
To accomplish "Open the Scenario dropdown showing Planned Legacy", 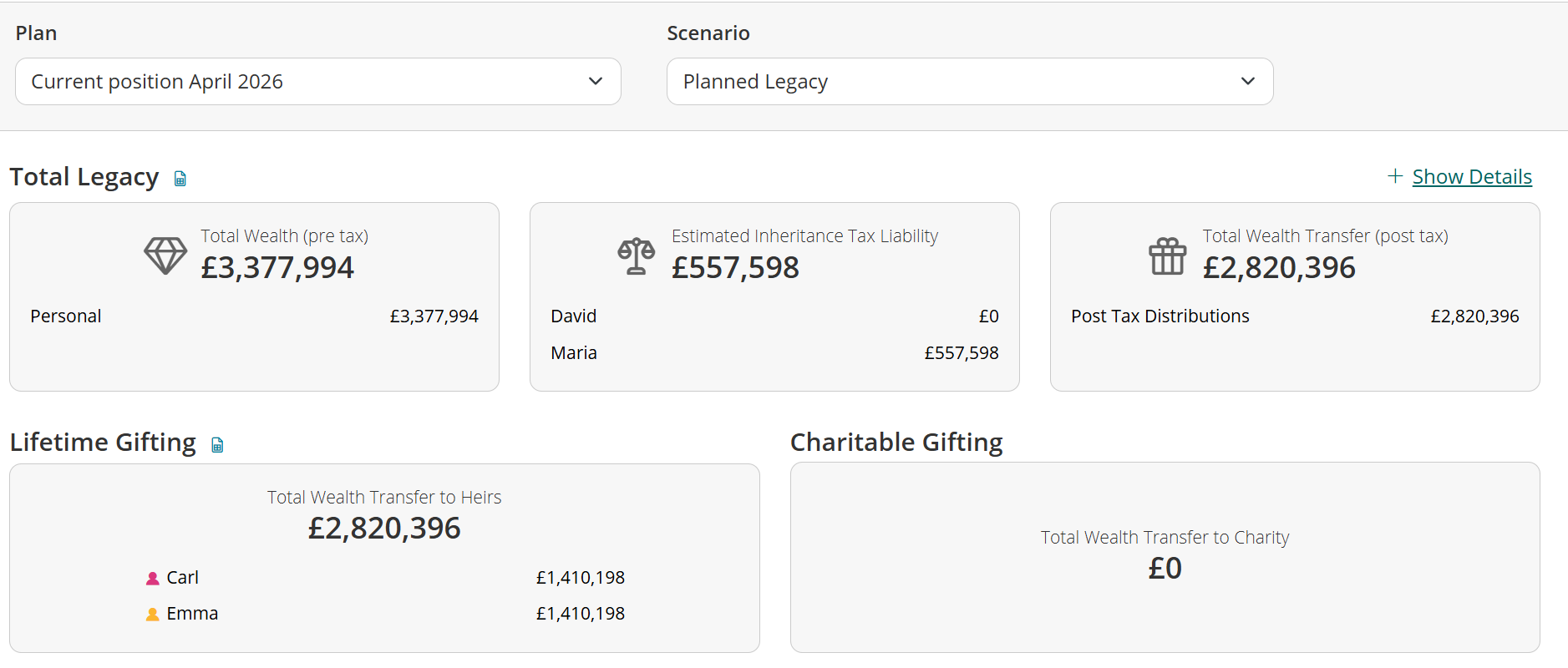I will coord(970,81).
